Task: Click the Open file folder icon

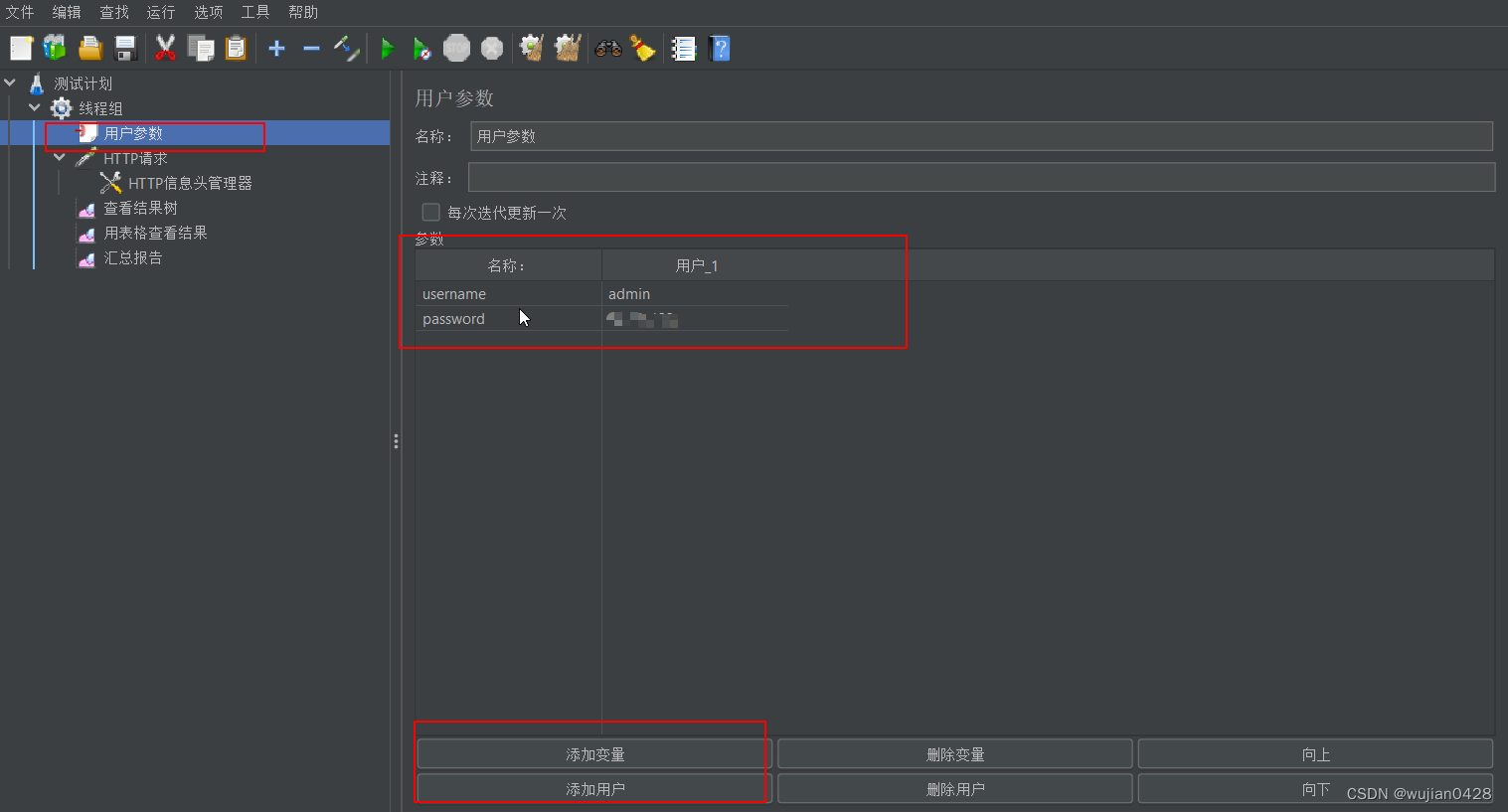Action: click(90, 48)
